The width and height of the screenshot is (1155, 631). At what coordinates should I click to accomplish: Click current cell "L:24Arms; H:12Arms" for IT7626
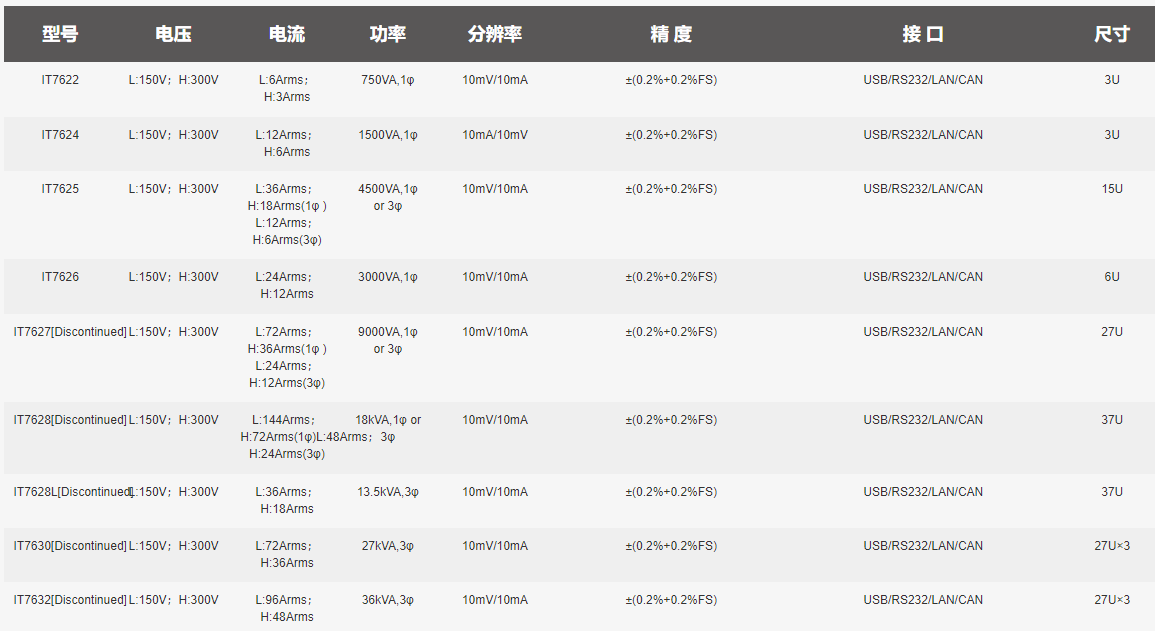(x=287, y=286)
